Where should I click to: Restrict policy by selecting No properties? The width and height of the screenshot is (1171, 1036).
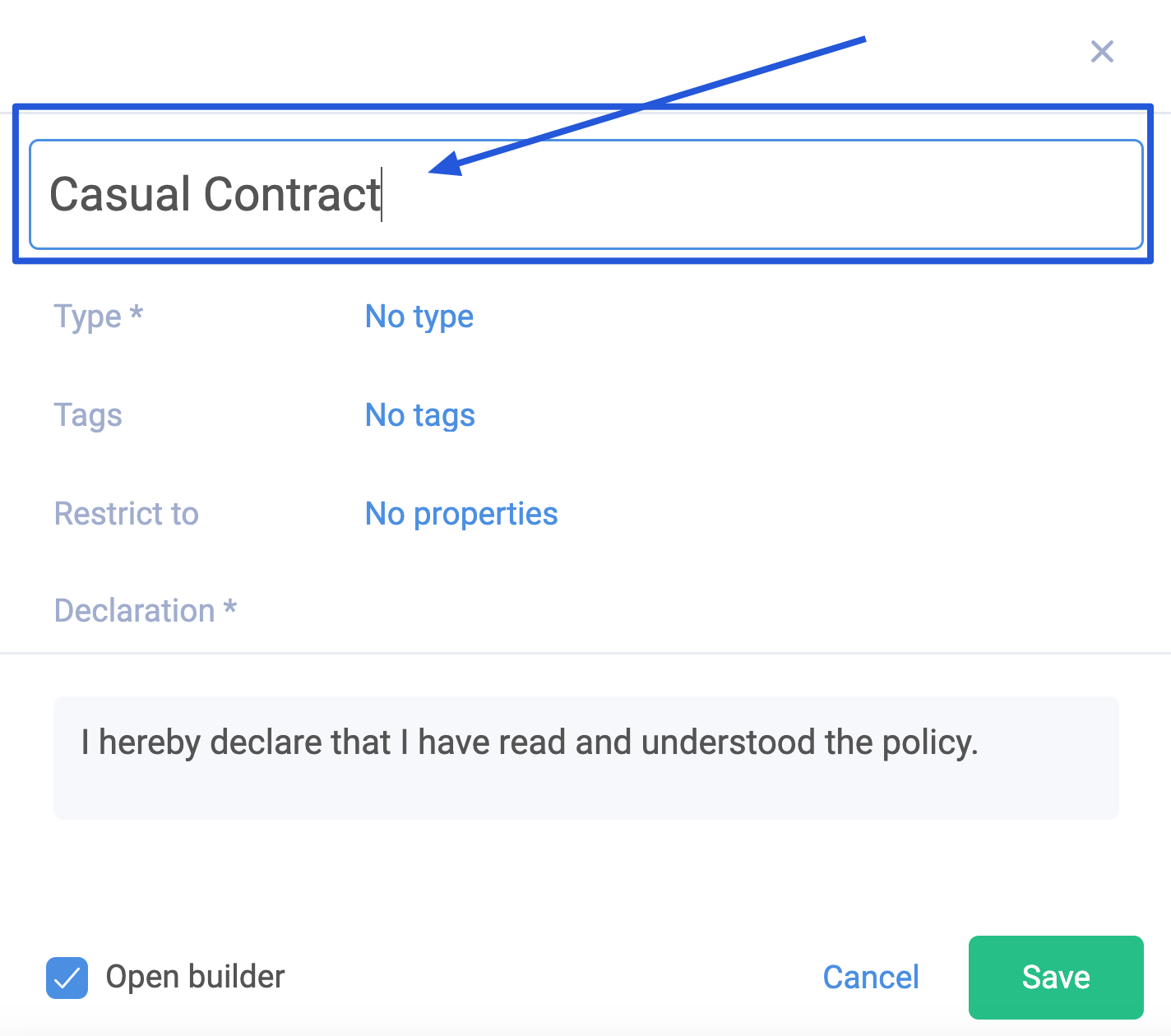click(461, 514)
